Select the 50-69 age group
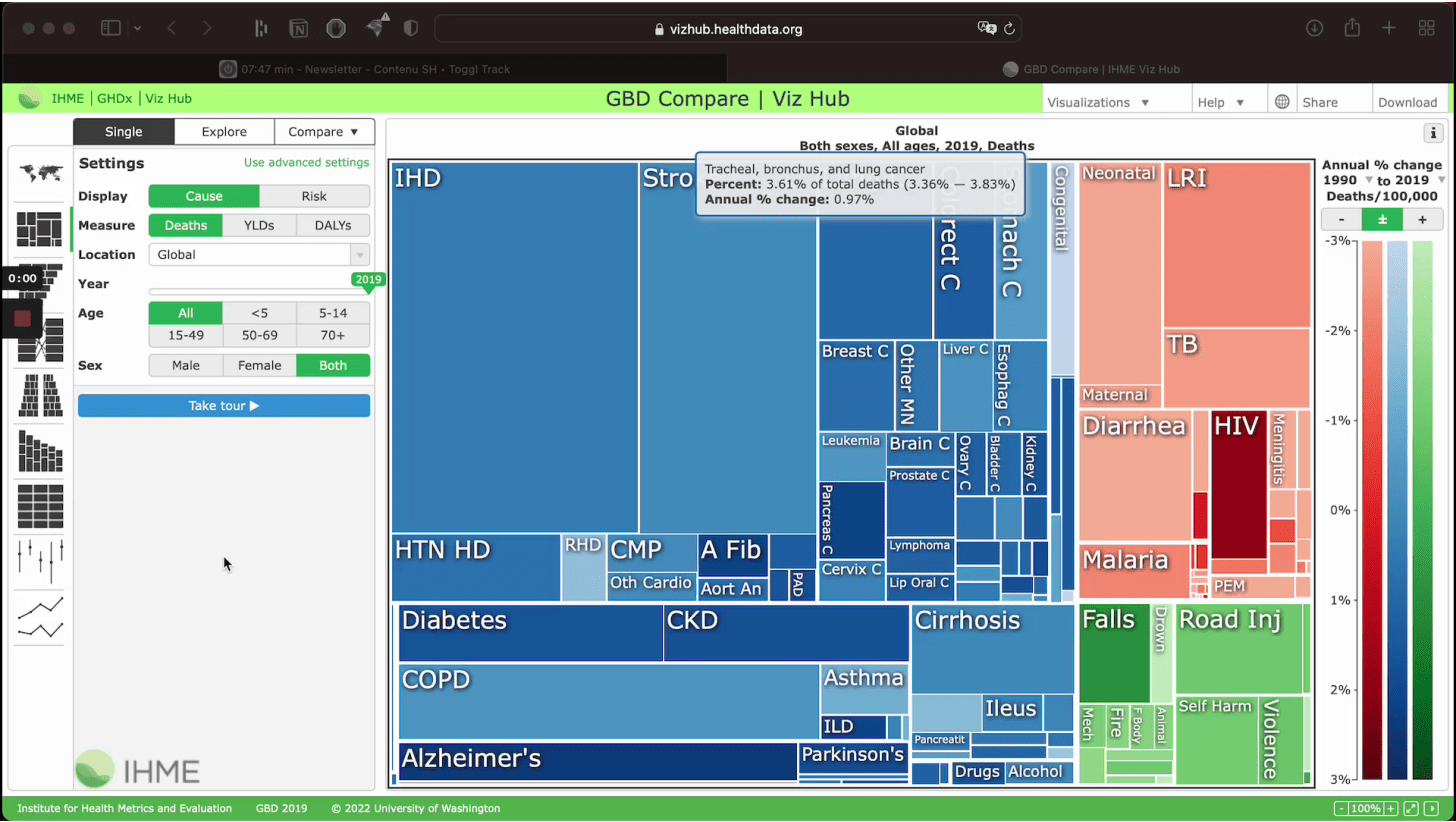Viewport: 1456px width, 822px height. point(259,336)
